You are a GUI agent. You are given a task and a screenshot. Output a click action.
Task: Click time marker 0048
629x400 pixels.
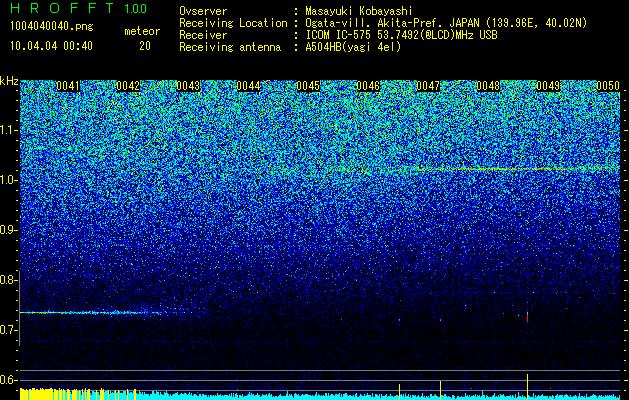point(488,86)
